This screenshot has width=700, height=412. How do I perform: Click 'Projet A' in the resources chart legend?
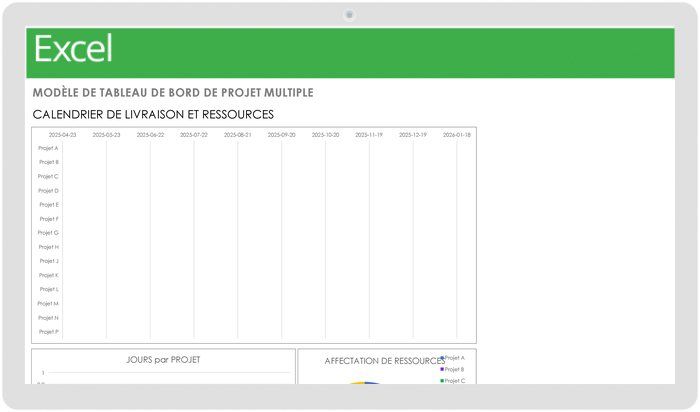pyautogui.click(x=455, y=358)
